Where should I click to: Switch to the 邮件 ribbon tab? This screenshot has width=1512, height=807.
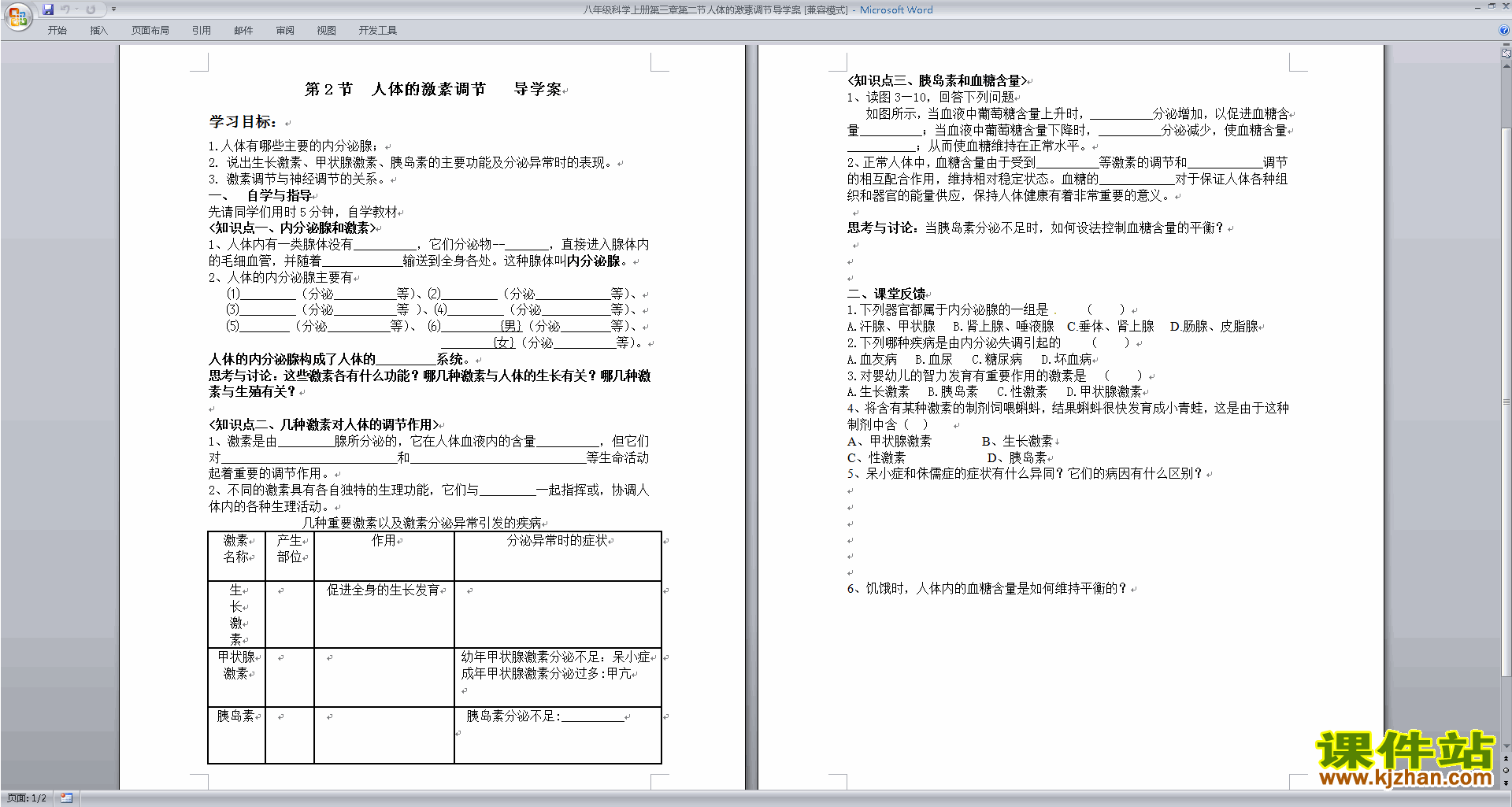pyautogui.click(x=243, y=30)
